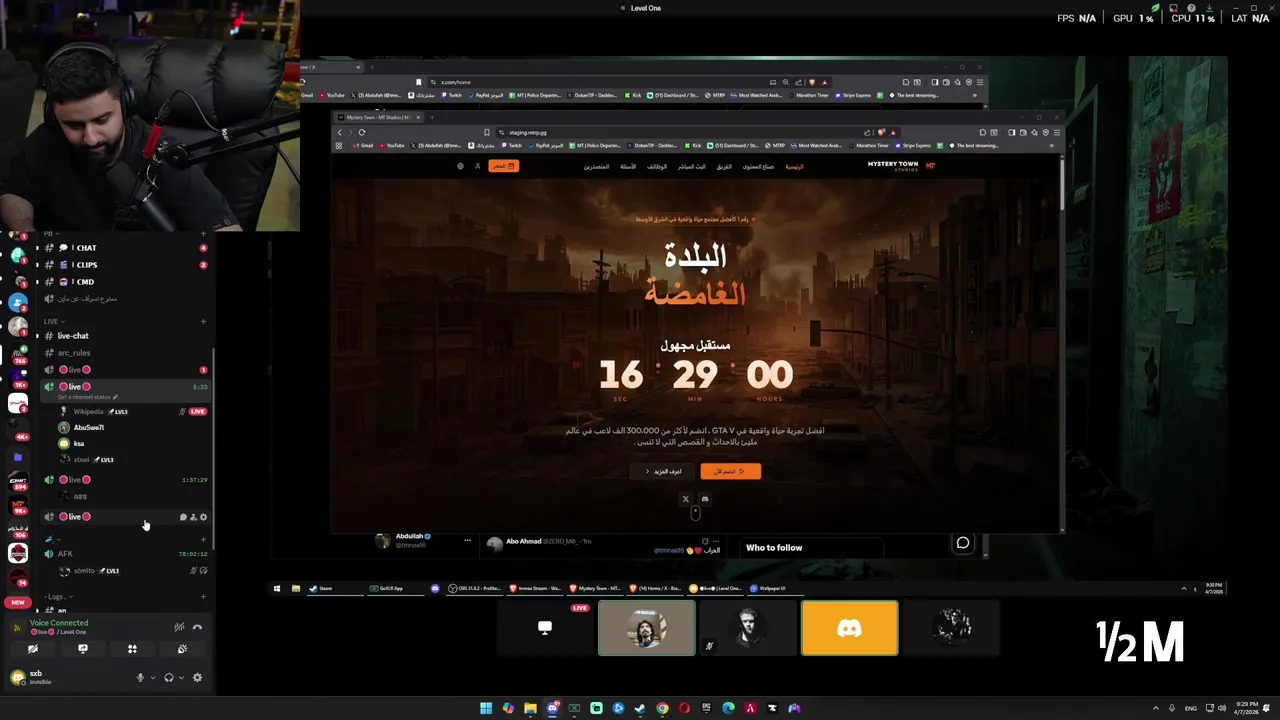Open the blue folder in the server list
This screenshot has height=720, width=1280.
18,457
